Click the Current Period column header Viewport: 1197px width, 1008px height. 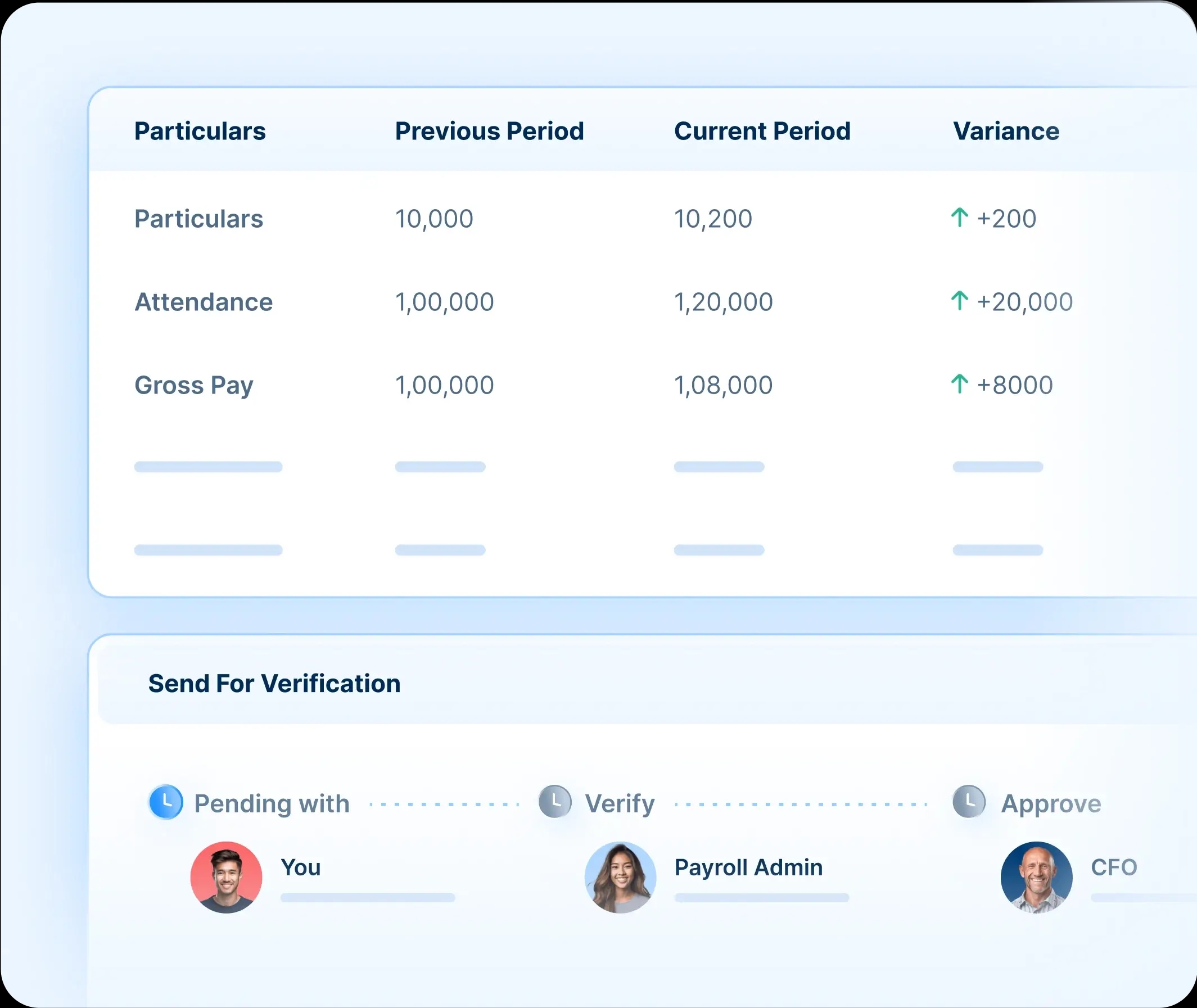coord(763,131)
